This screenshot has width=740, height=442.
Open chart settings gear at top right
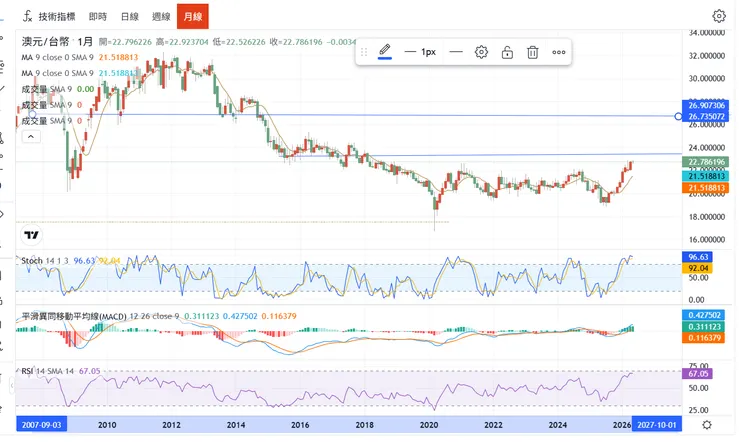[719, 16]
